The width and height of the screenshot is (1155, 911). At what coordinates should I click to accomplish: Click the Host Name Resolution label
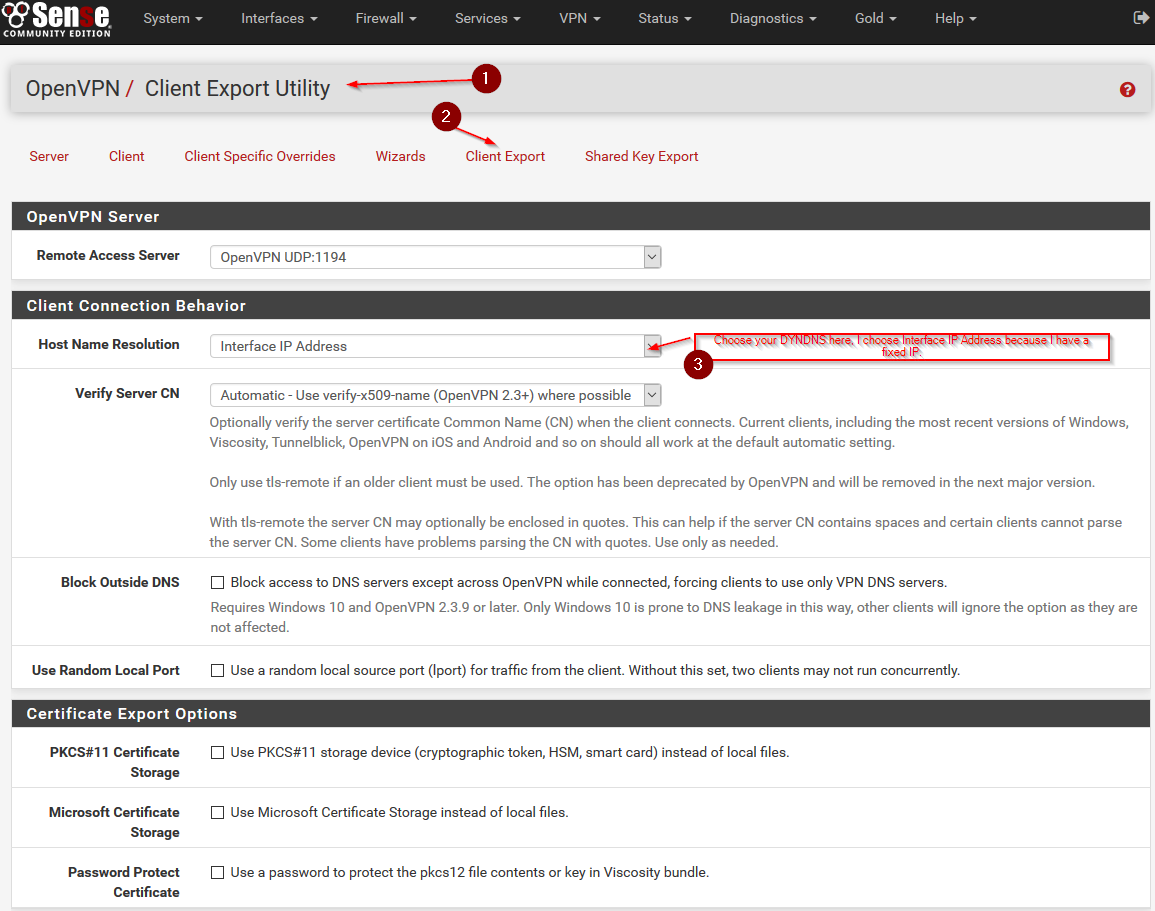(x=109, y=345)
